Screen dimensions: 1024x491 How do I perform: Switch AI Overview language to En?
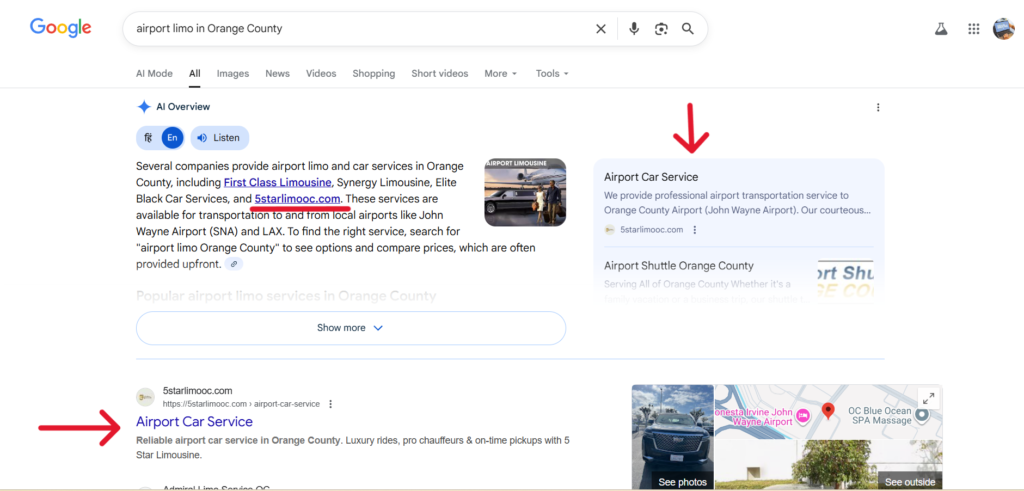tap(172, 138)
